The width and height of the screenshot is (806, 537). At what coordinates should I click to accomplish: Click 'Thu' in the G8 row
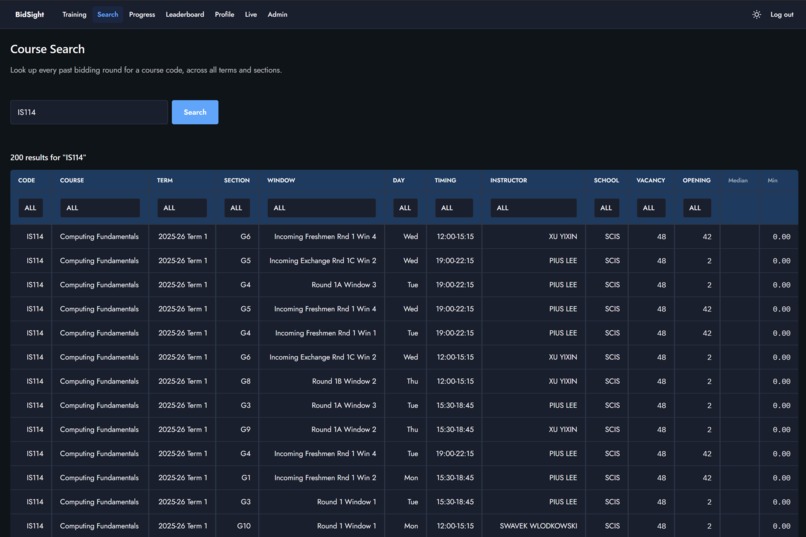tap(412, 381)
